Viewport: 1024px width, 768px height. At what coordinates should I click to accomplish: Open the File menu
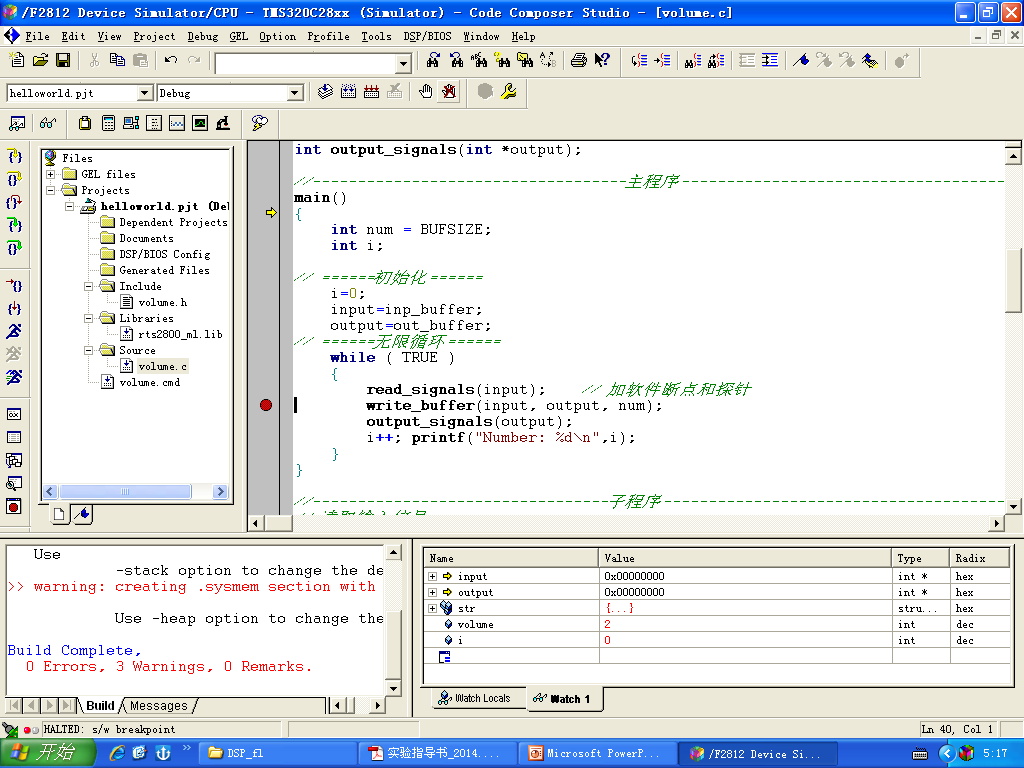(37, 37)
